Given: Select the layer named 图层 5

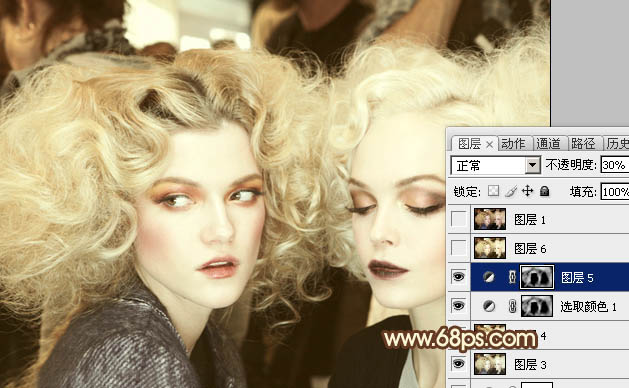Looking at the screenshot, I should click(577, 277).
